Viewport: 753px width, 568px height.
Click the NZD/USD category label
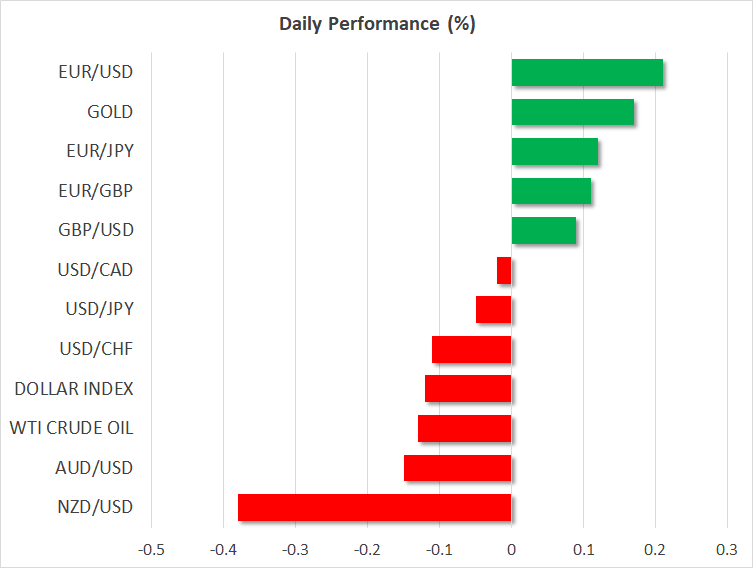tap(95, 507)
